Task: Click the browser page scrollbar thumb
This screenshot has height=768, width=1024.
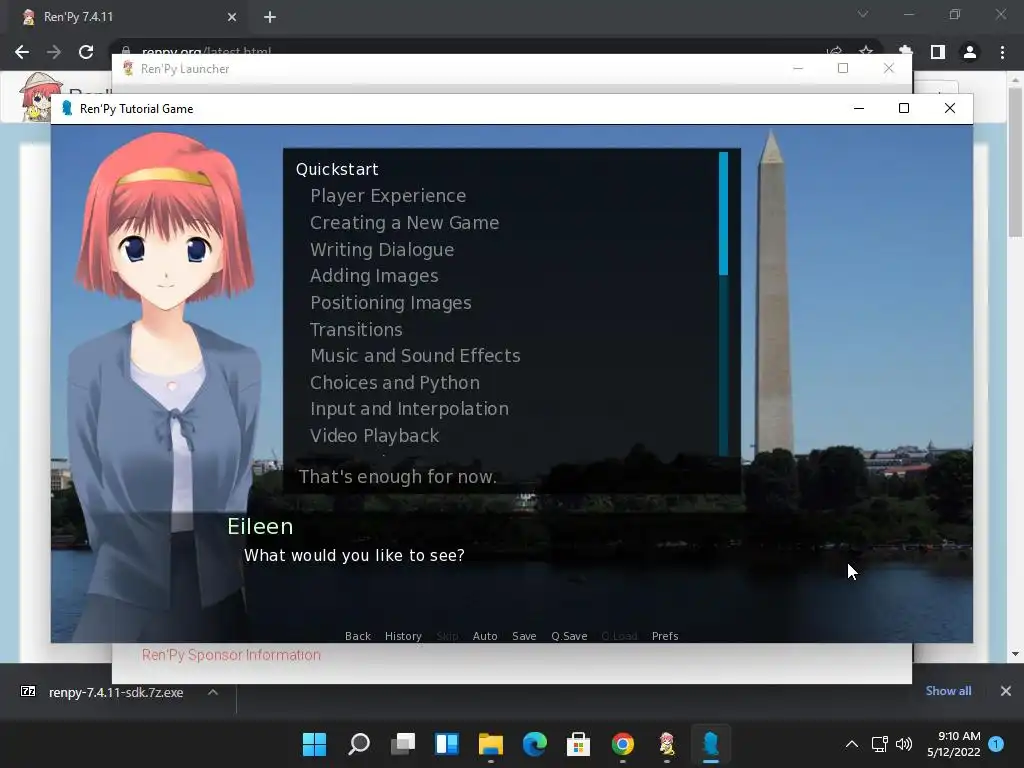Action: coord(1014,163)
